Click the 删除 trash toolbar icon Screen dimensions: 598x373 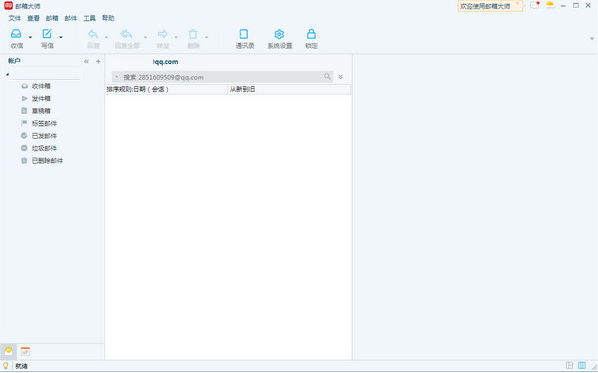coord(193,34)
